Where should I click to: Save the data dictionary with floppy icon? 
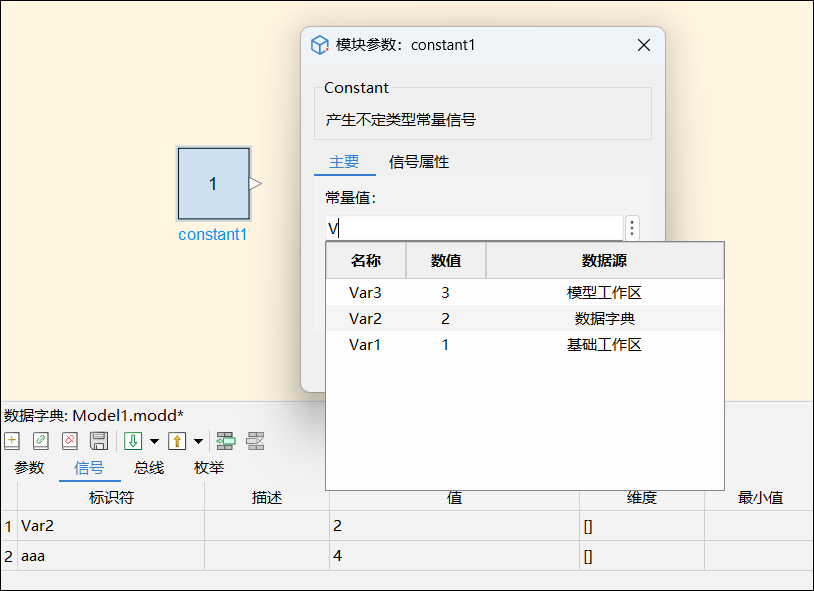(99, 441)
